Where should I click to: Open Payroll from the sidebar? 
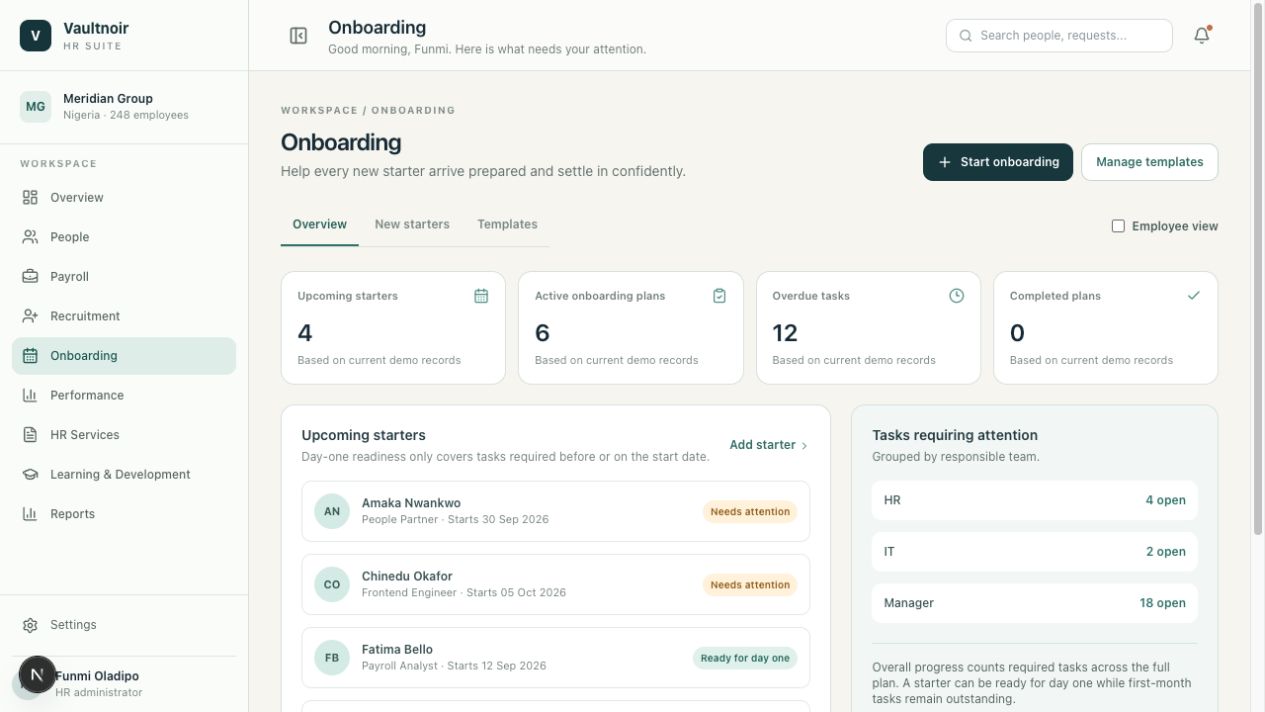124,277
